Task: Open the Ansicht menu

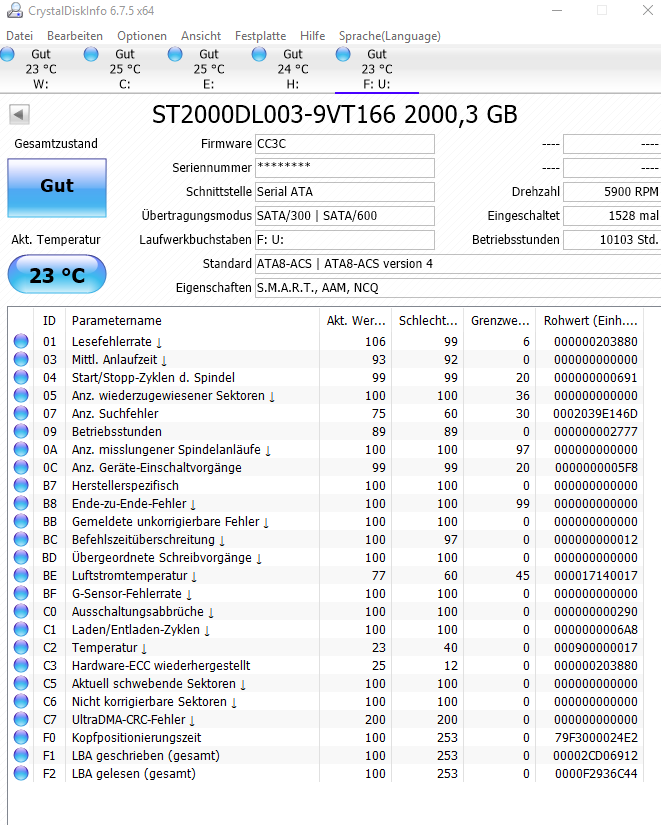Action: [201, 36]
